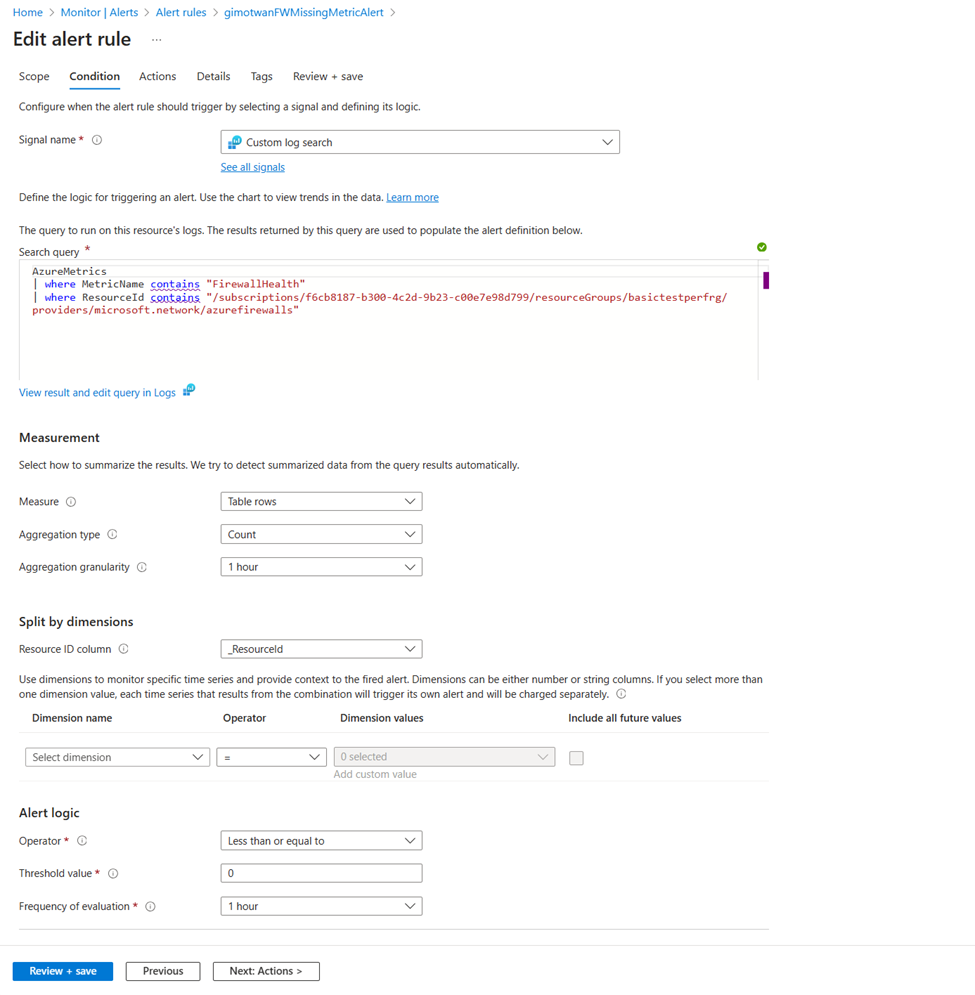
Task: Click the Dimension values column header
Action: pyautogui.click(x=381, y=718)
